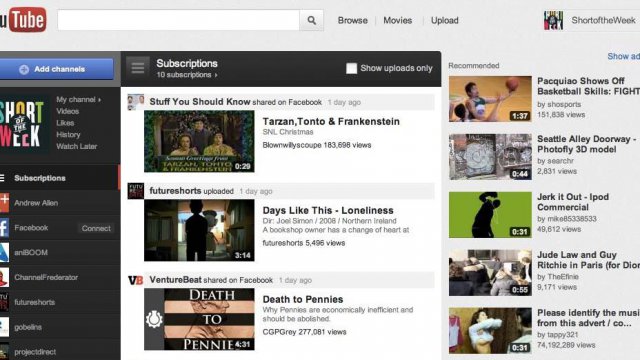Open gobelins subscription name

click(28, 327)
